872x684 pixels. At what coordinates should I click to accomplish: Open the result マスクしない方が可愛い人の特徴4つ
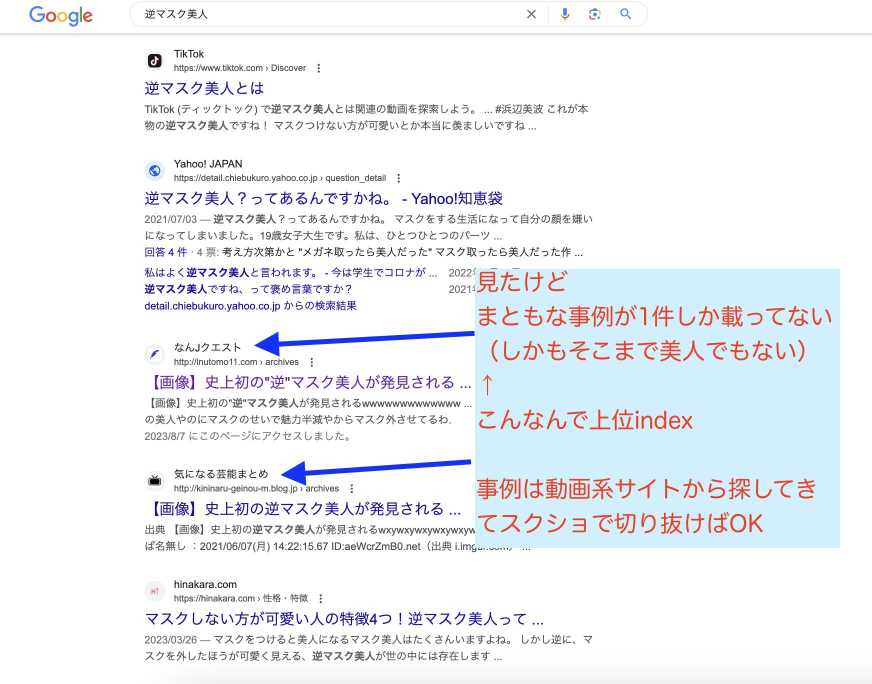344,619
